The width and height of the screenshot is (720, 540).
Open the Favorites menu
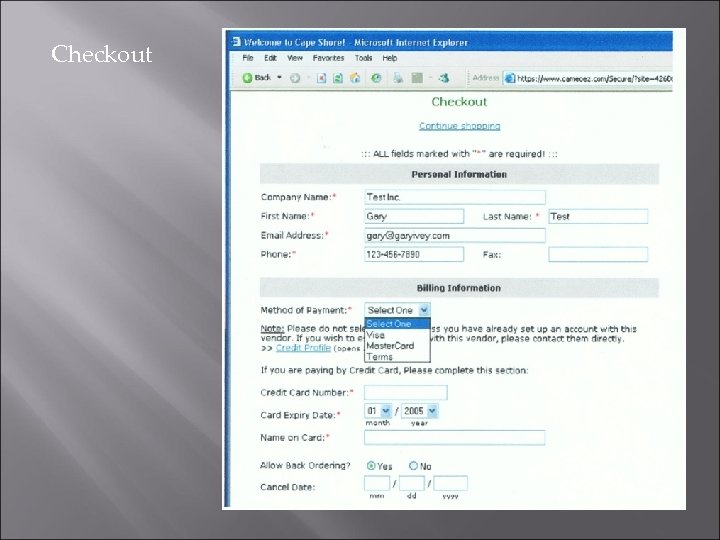pyautogui.click(x=328, y=58)
